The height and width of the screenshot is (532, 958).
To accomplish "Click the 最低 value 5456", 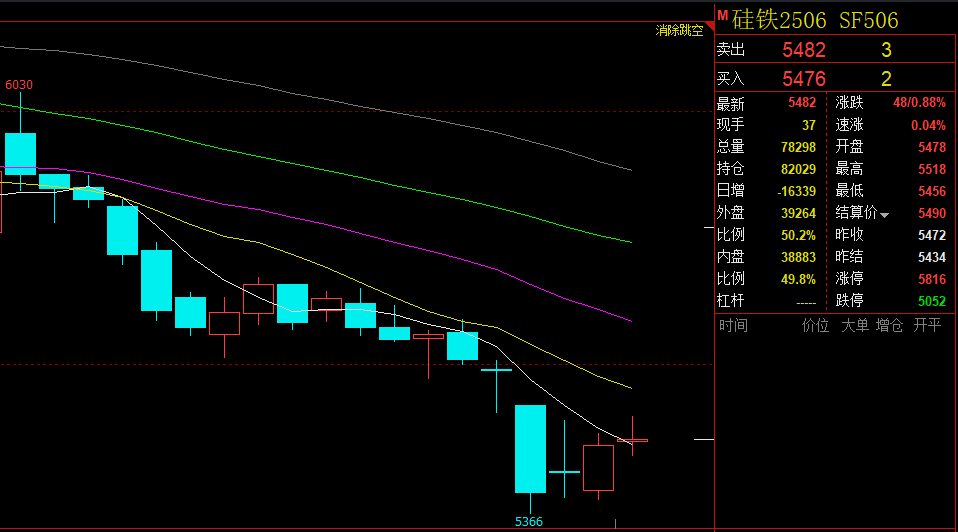I will click(932, 191).
